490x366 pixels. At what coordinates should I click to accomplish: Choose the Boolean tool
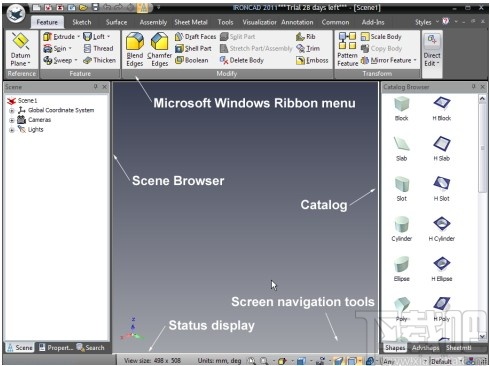[192, 60]
